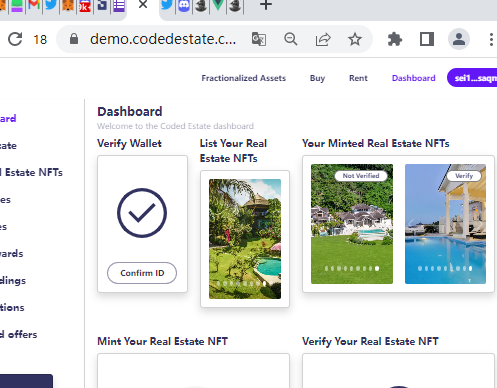
Task: Click the 'Your Minted Real Estate NFTs' heading
Action: [x=376, y=143]
